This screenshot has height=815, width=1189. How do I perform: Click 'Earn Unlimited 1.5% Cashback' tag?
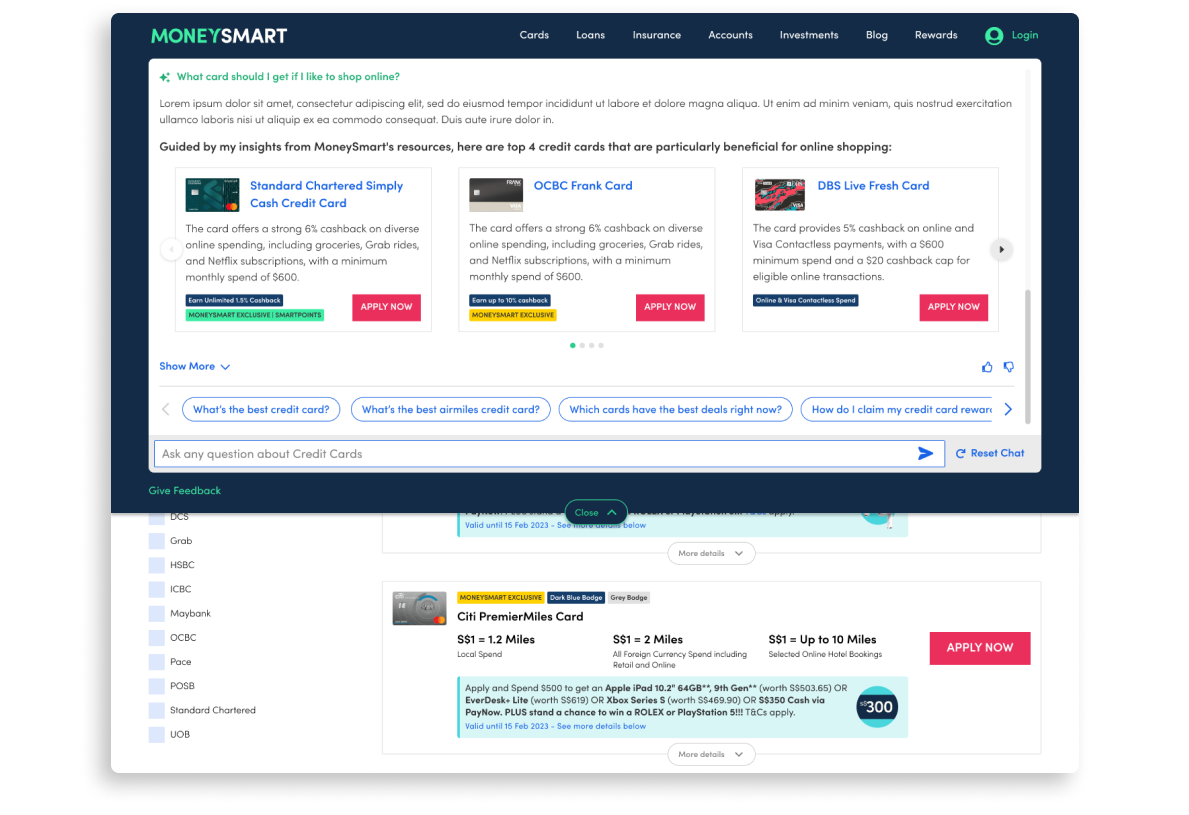tap(234, 301)
